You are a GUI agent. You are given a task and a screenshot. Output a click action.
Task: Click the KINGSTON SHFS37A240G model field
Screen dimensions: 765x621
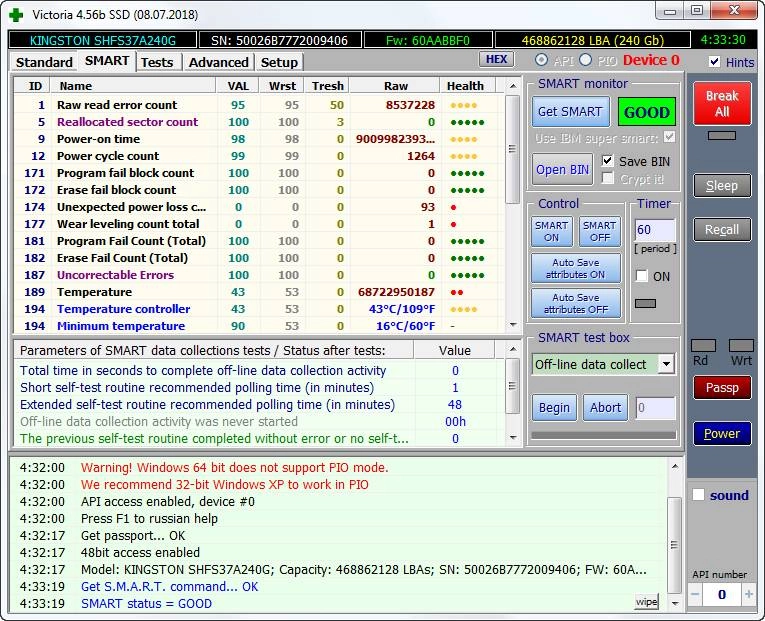[102, 40]
